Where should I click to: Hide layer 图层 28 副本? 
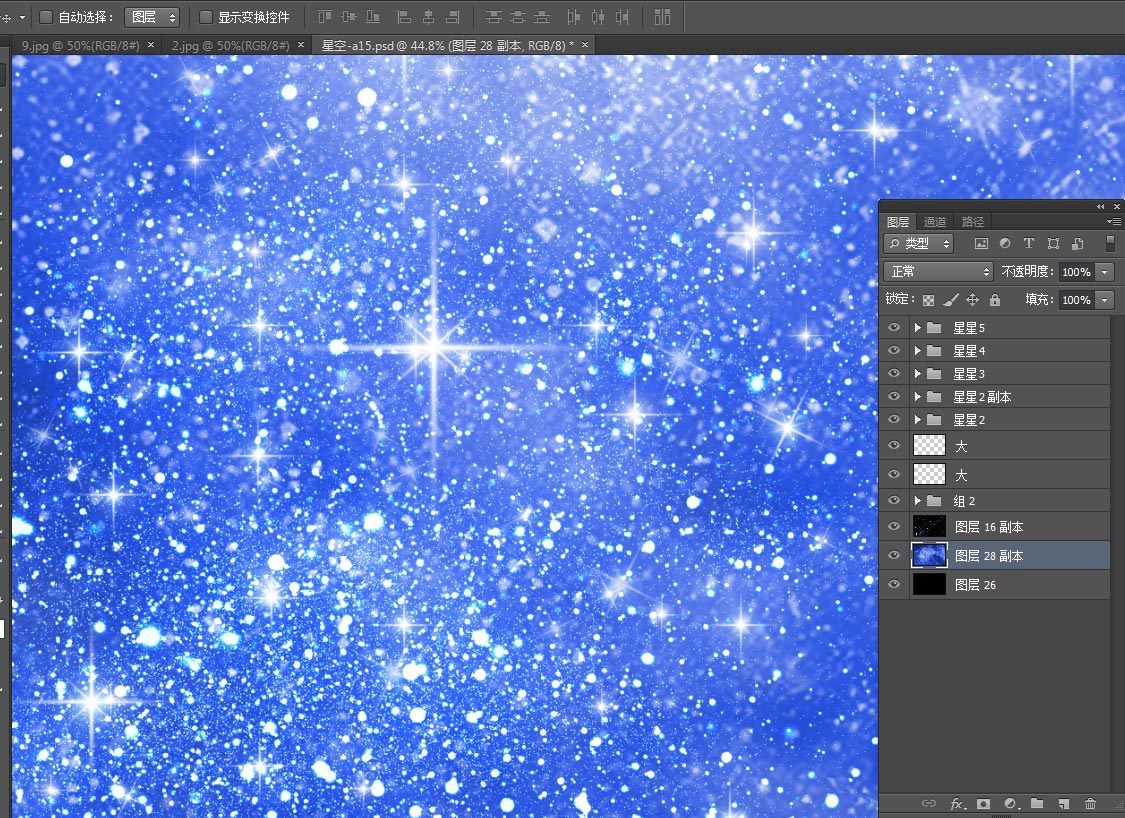[x=894, y=555]
